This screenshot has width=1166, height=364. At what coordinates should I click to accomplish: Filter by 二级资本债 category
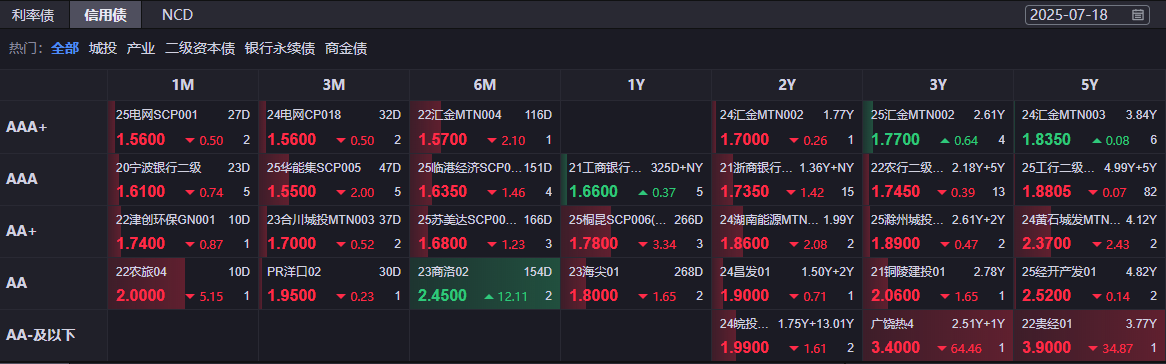click(x=199, y=48)
